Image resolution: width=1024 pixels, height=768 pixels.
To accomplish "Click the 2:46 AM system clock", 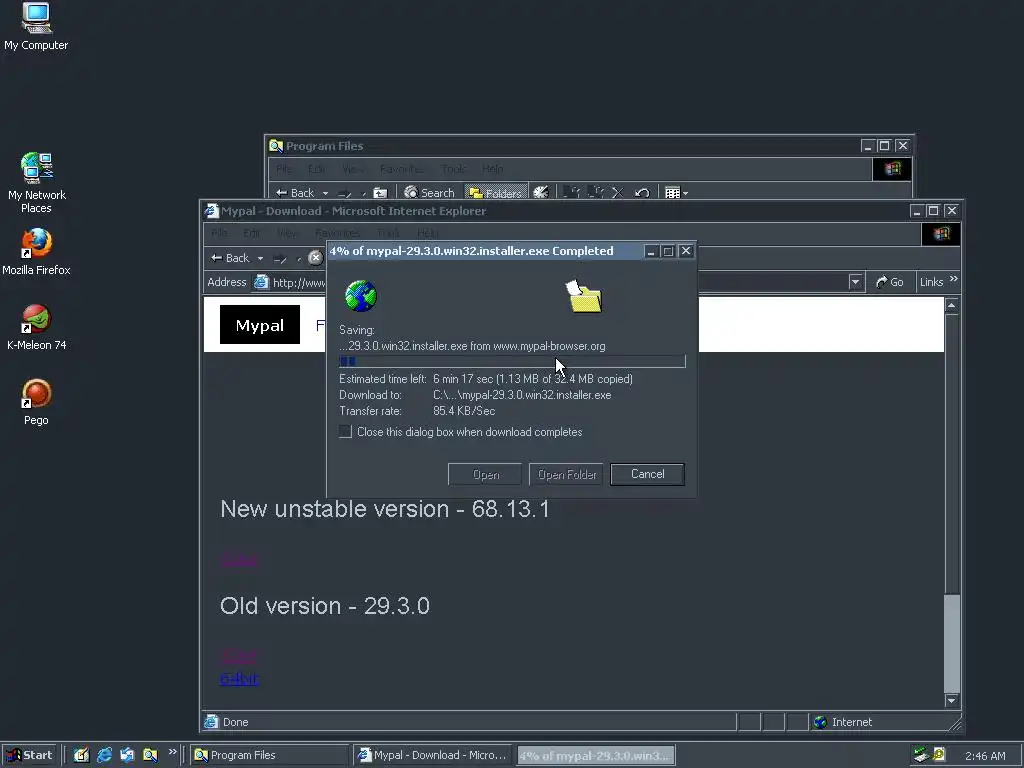I will 985,756.
